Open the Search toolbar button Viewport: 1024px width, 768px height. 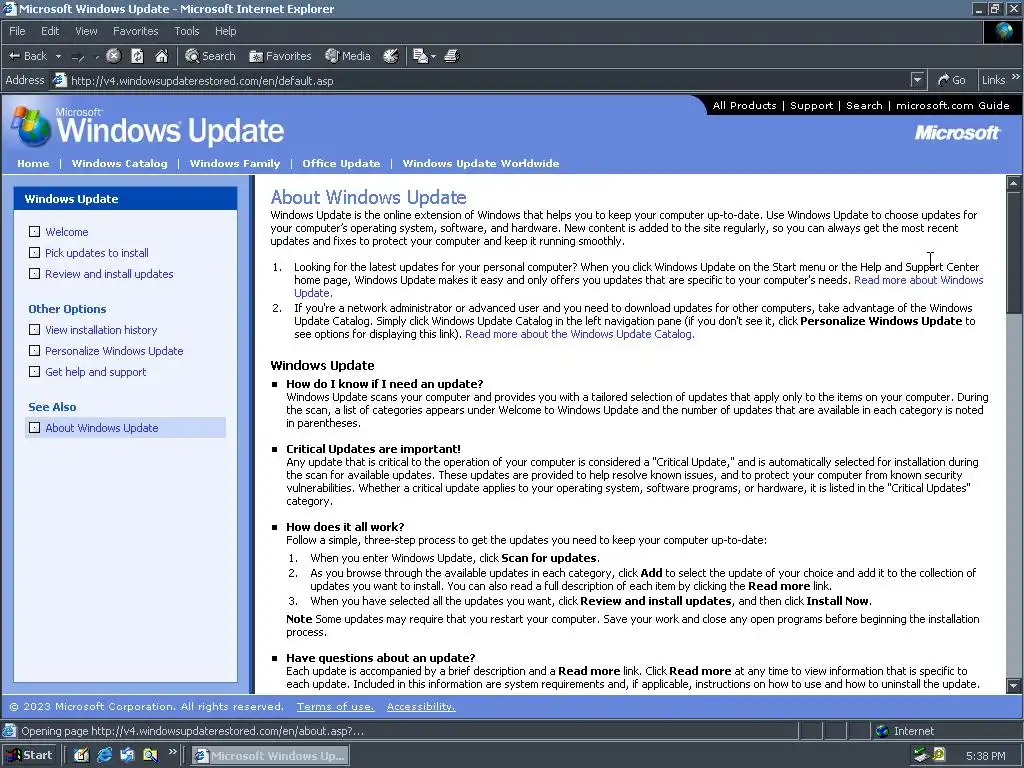(x=210, y=56)
